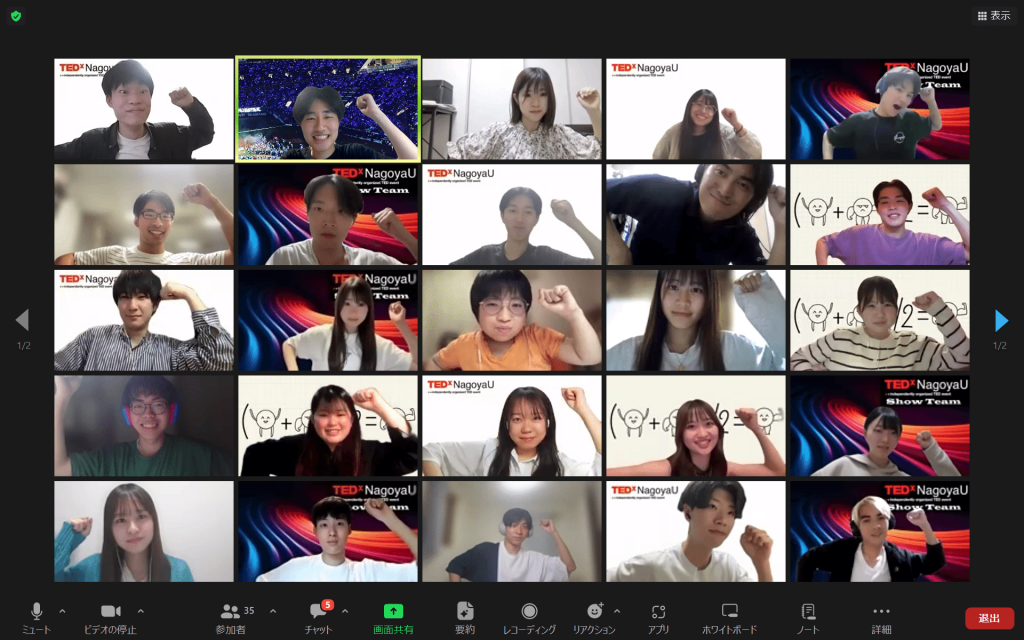Open video options chevron beside camera
1024x640 pixels.
click(x=140, y=611)
